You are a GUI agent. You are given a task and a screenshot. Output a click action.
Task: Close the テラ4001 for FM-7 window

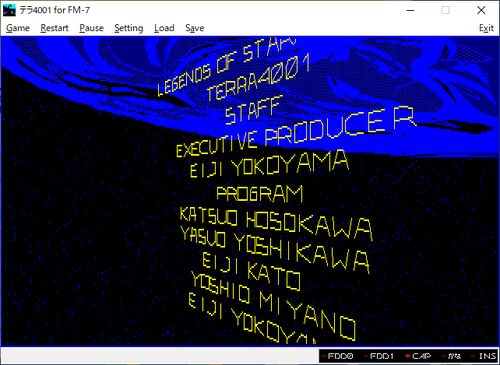tap(481, 10)
